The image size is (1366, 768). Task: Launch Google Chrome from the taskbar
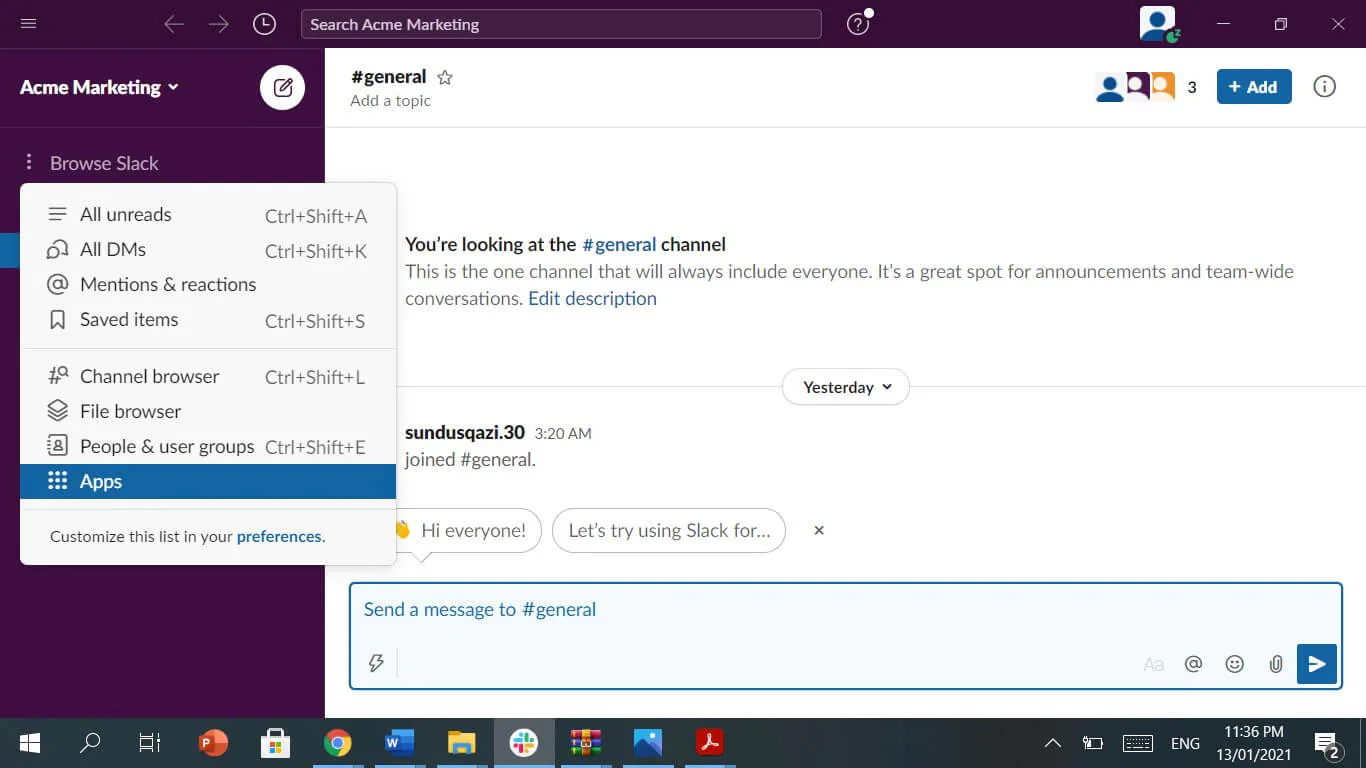(x=338, y=743)
